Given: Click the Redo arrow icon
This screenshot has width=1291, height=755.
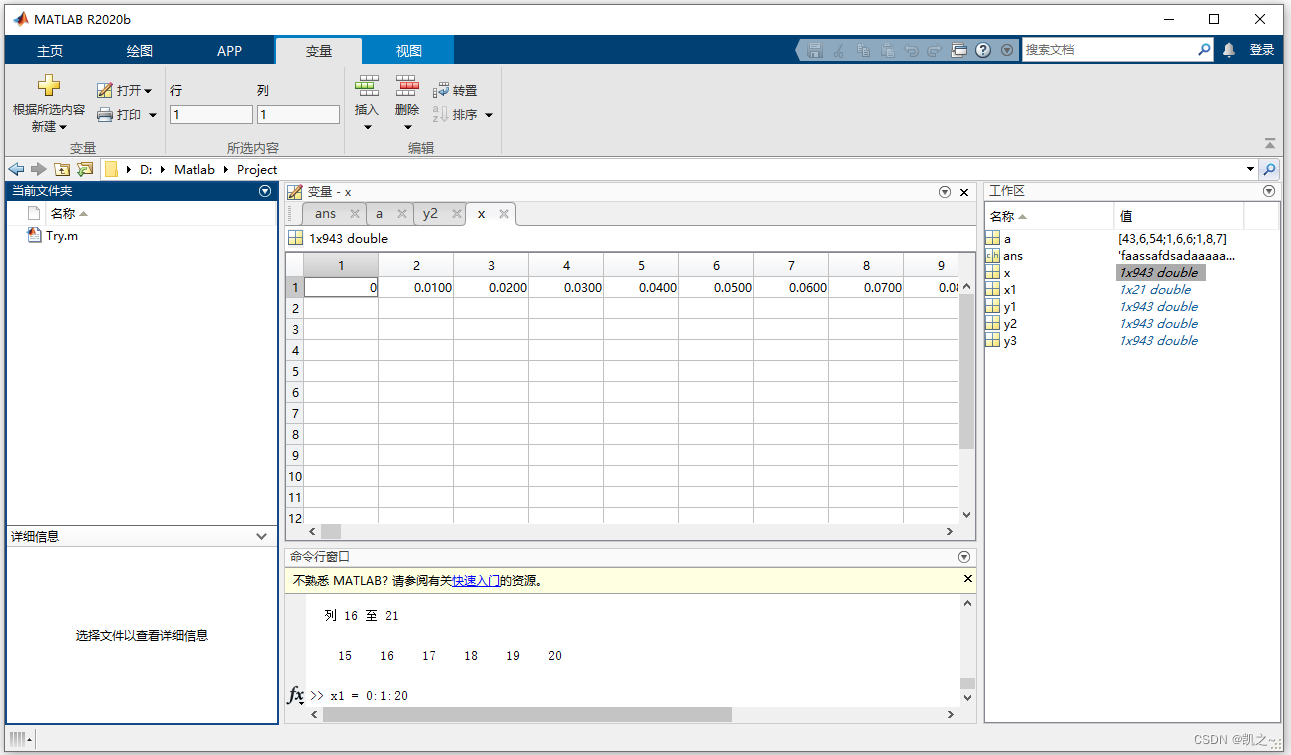Looking at the screenshot, I should pos(935,50).
